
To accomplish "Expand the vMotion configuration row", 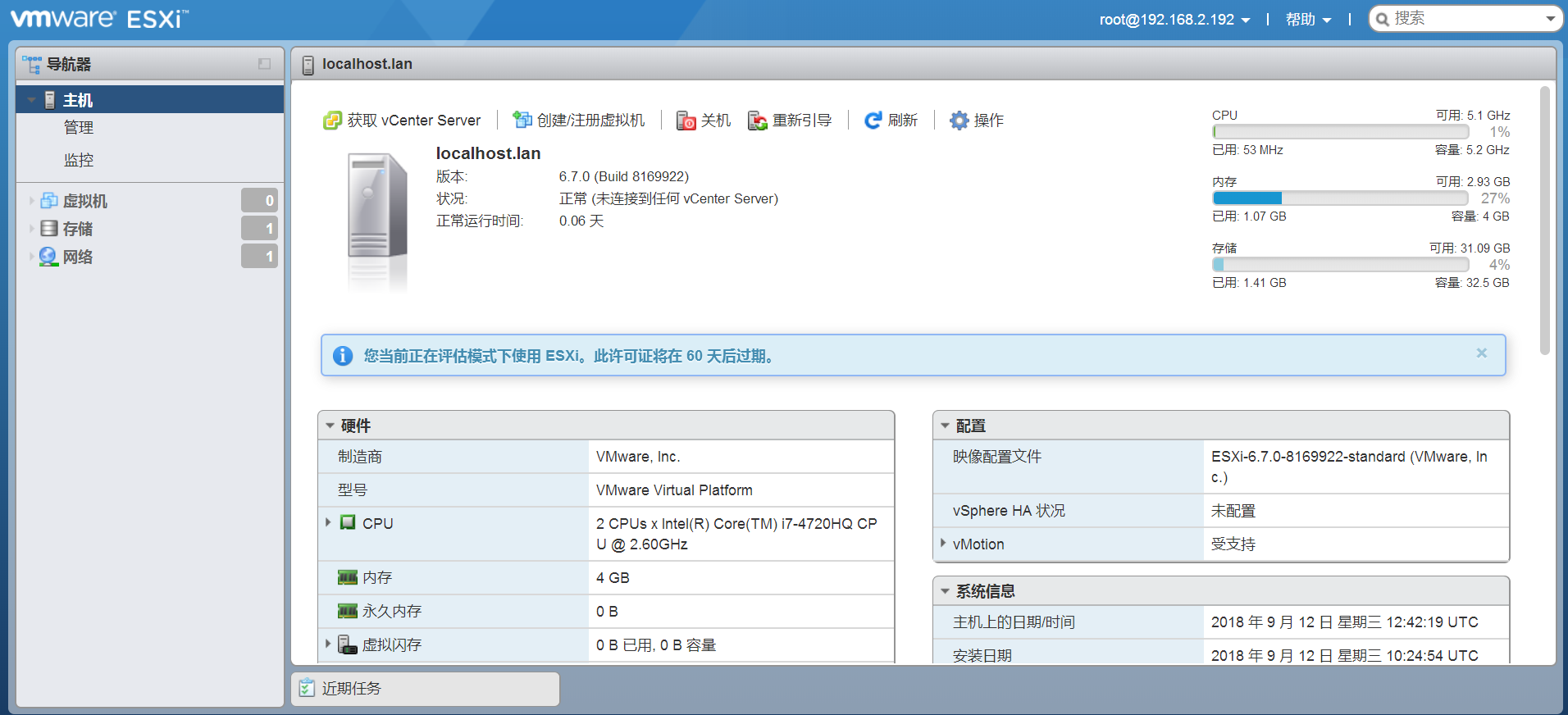I will coord(943,544).
